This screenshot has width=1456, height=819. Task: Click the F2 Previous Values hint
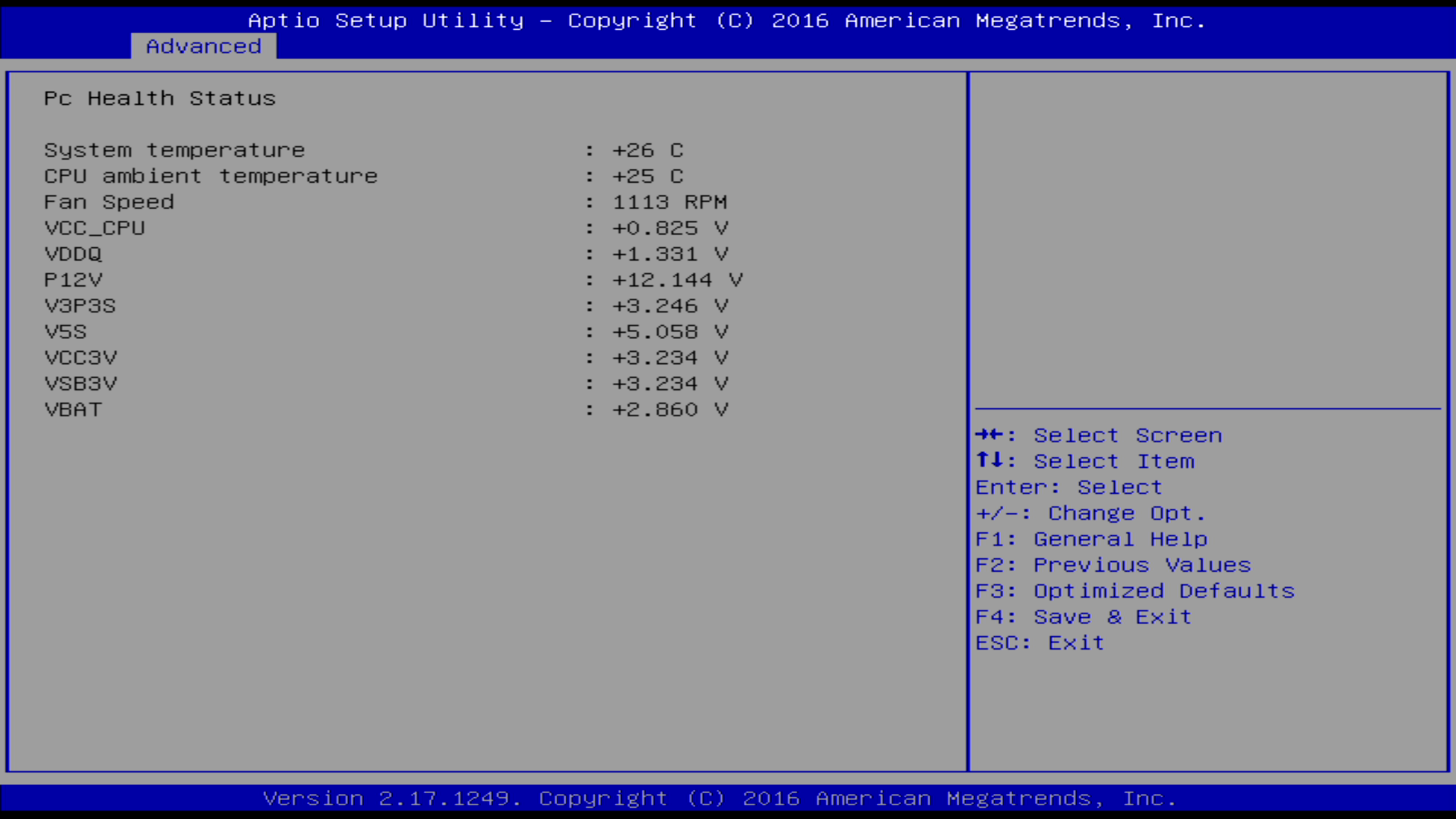[1112, 565]
